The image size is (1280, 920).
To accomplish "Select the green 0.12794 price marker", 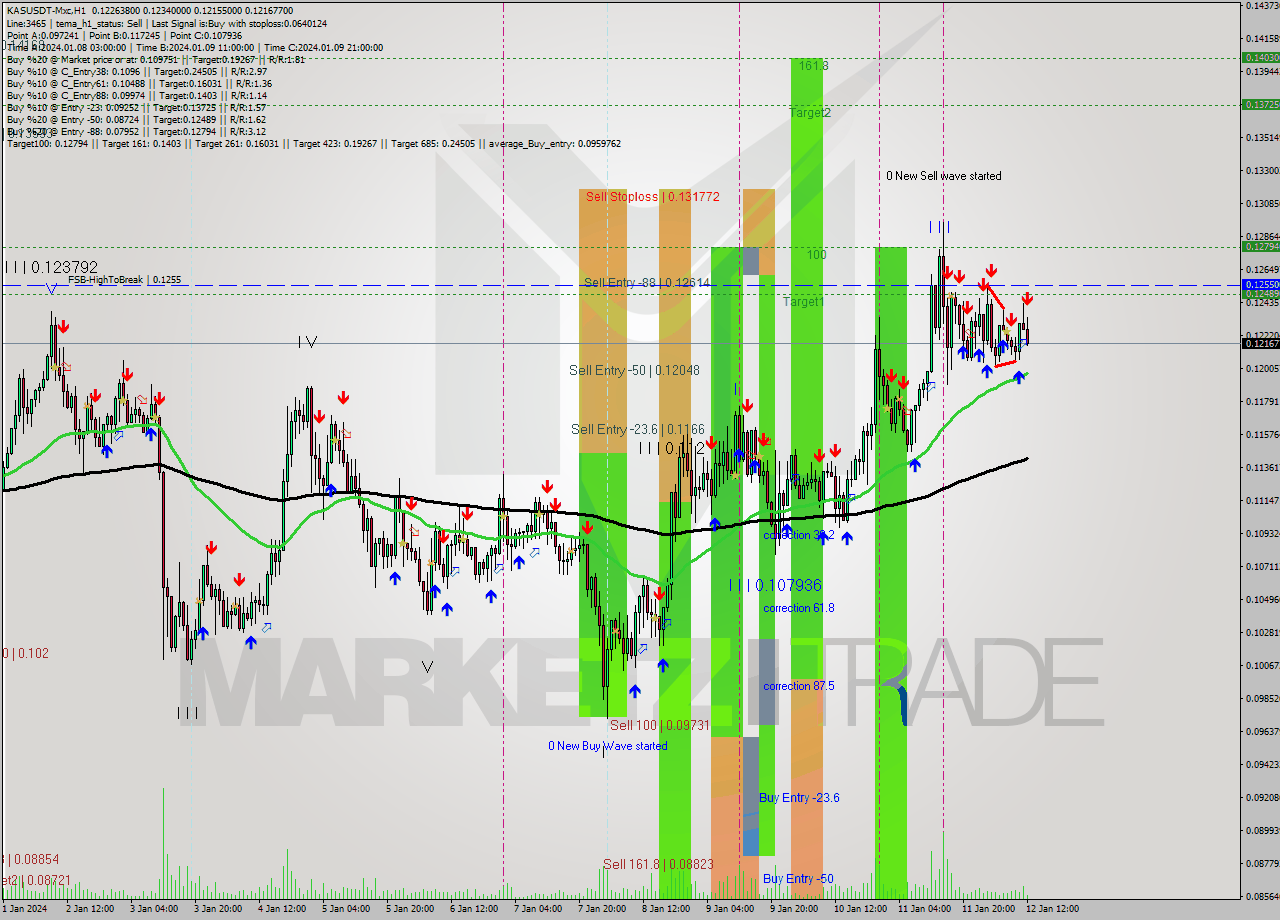I will 1259,246.
